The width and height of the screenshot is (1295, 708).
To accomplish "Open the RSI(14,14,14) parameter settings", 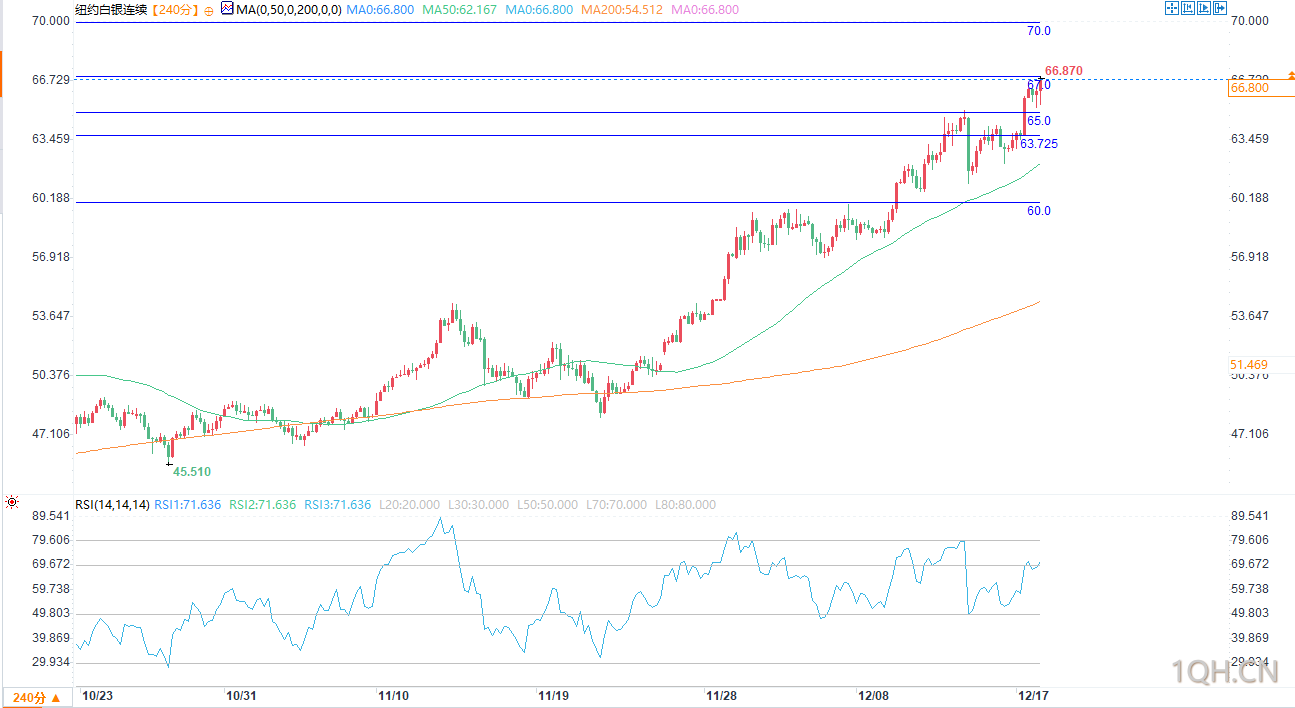I will [112, 505].
